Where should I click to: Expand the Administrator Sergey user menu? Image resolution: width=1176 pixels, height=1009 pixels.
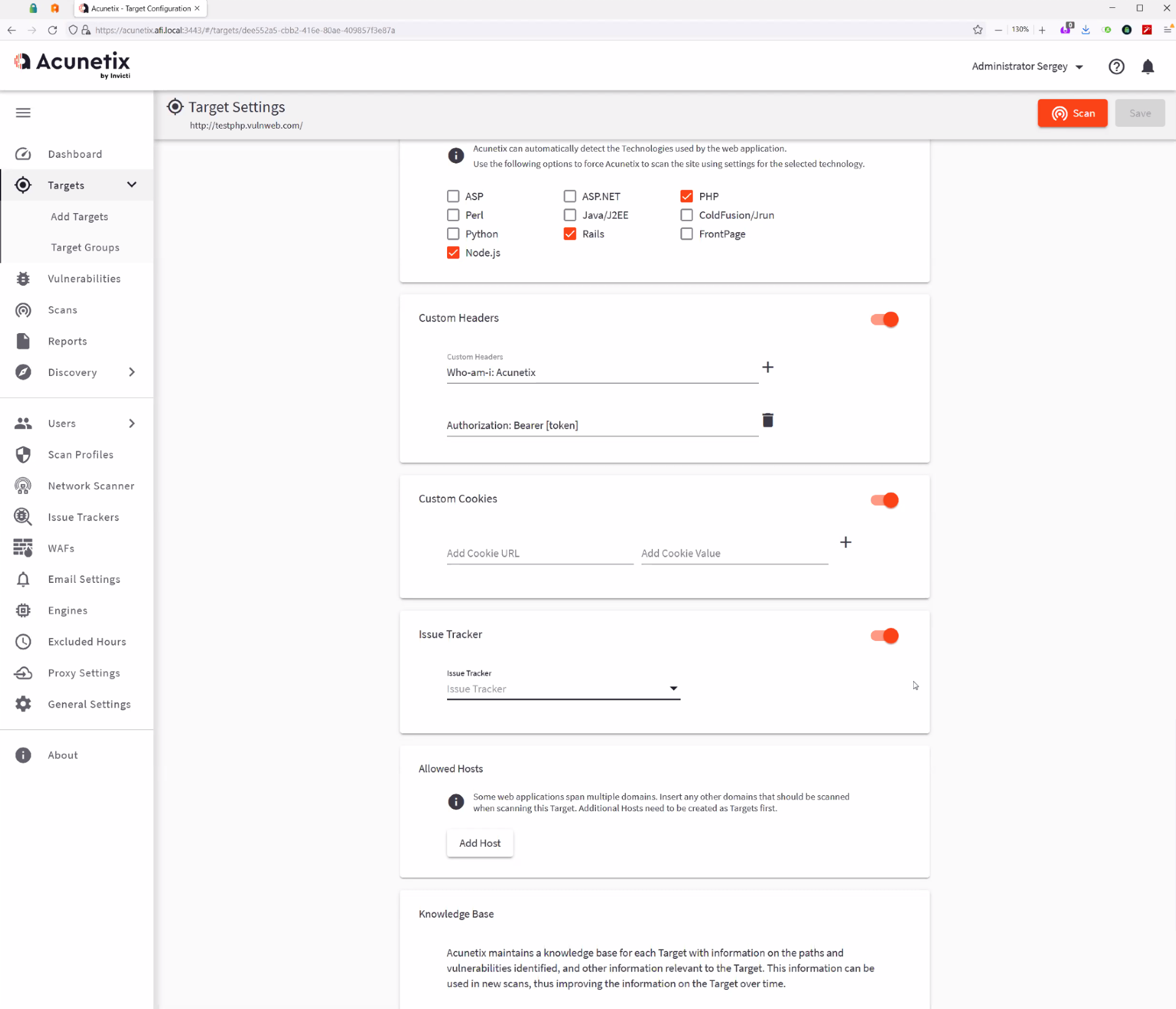(1027, 66)
